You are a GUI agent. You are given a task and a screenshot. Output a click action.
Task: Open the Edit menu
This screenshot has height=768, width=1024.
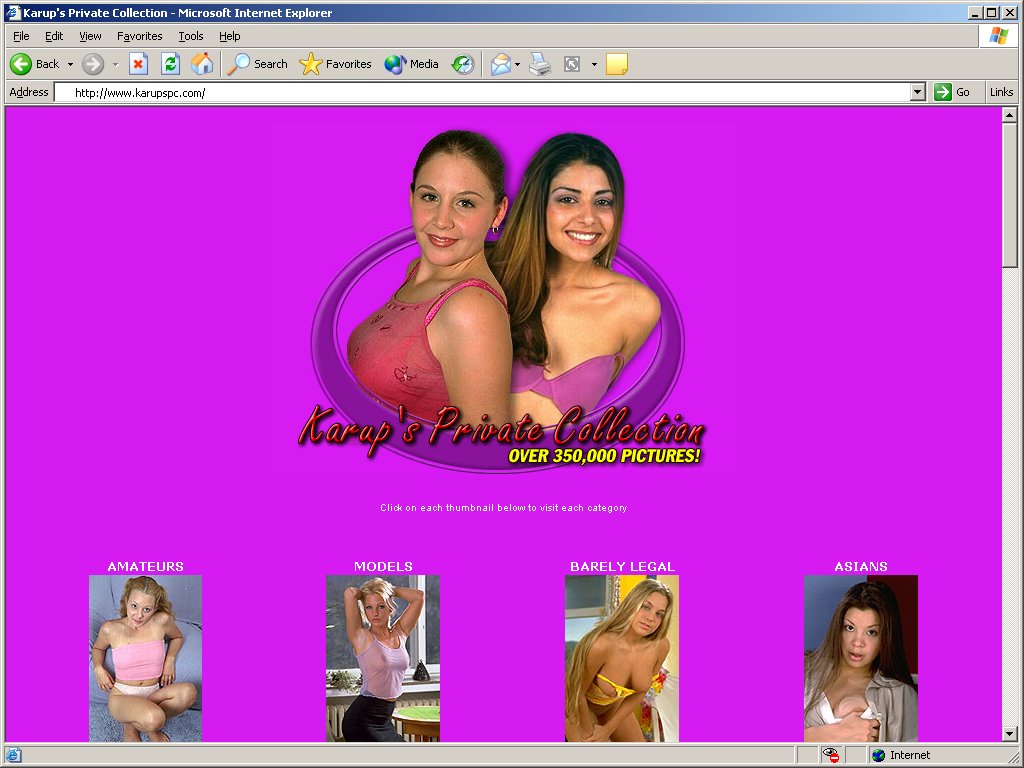coord(54,36)
